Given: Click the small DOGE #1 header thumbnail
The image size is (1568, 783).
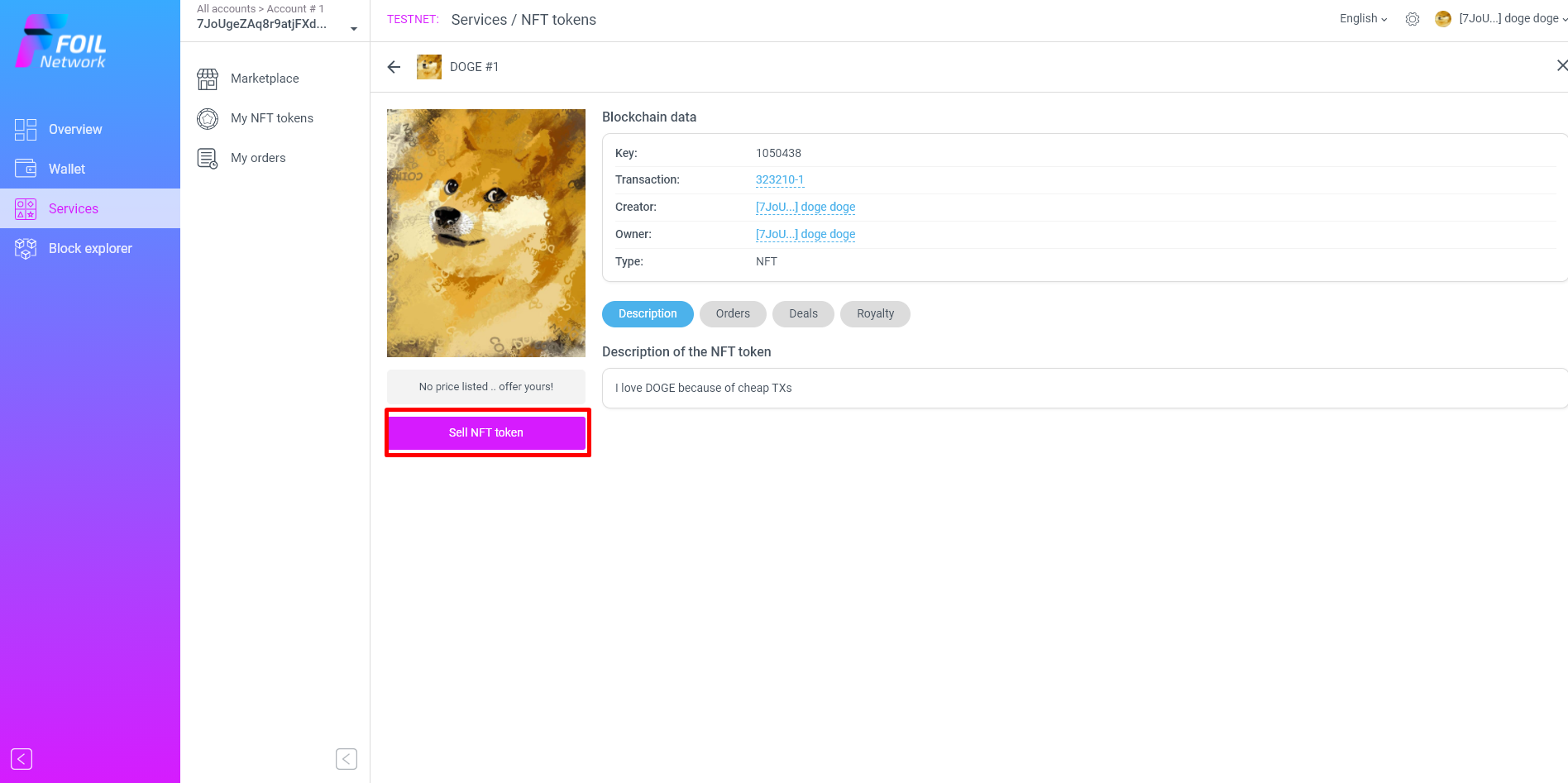Looking at the screenshot, I should pos(429,67).
